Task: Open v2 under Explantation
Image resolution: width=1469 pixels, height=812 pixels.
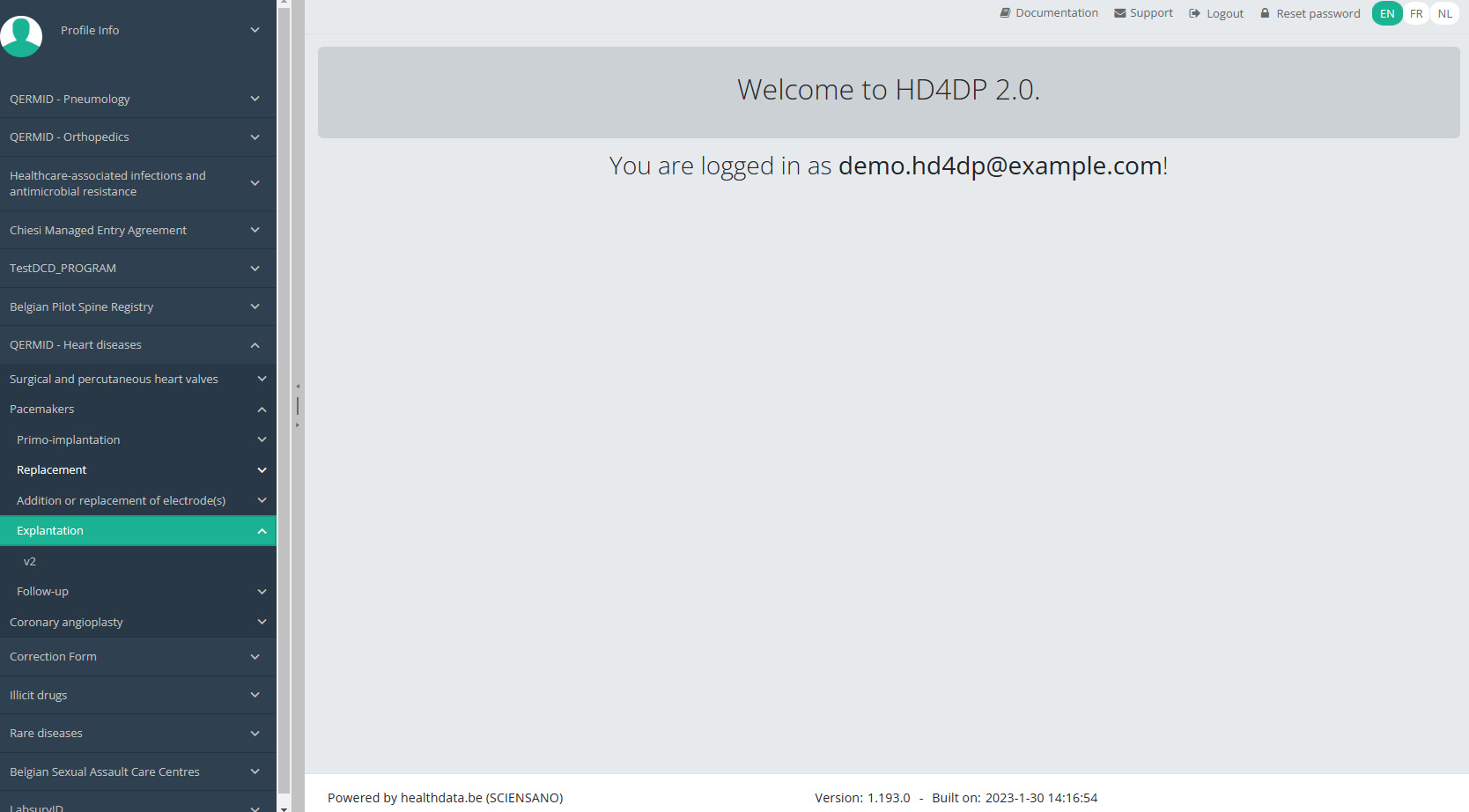Action: point(30,562)
